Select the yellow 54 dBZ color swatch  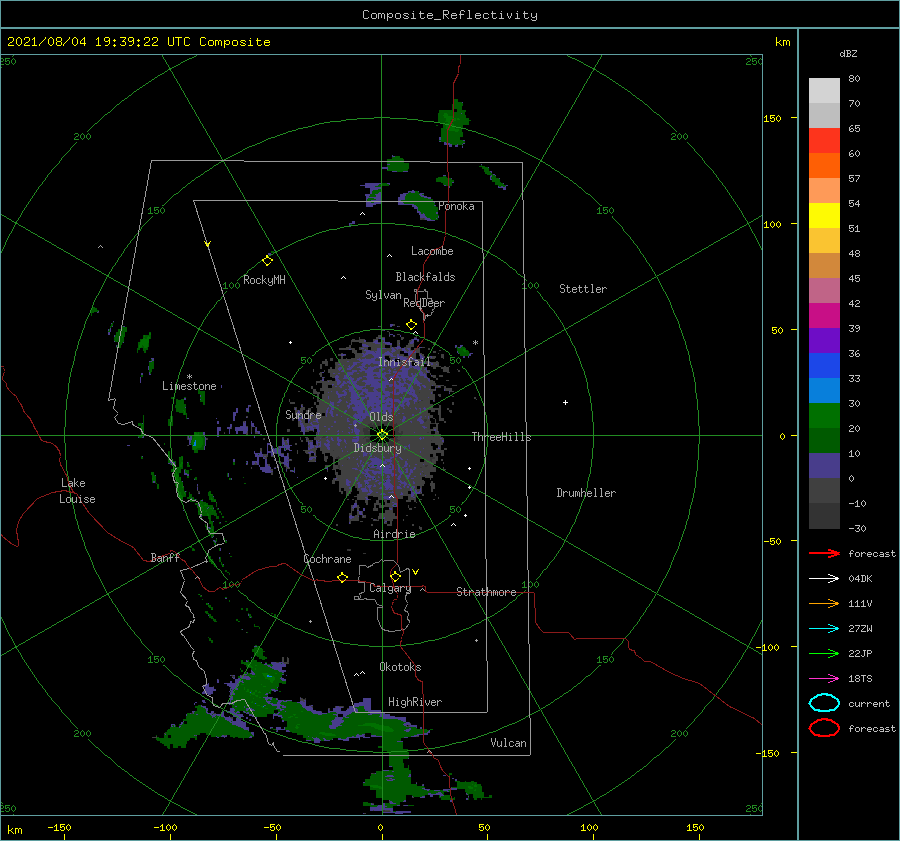point(824,216)
